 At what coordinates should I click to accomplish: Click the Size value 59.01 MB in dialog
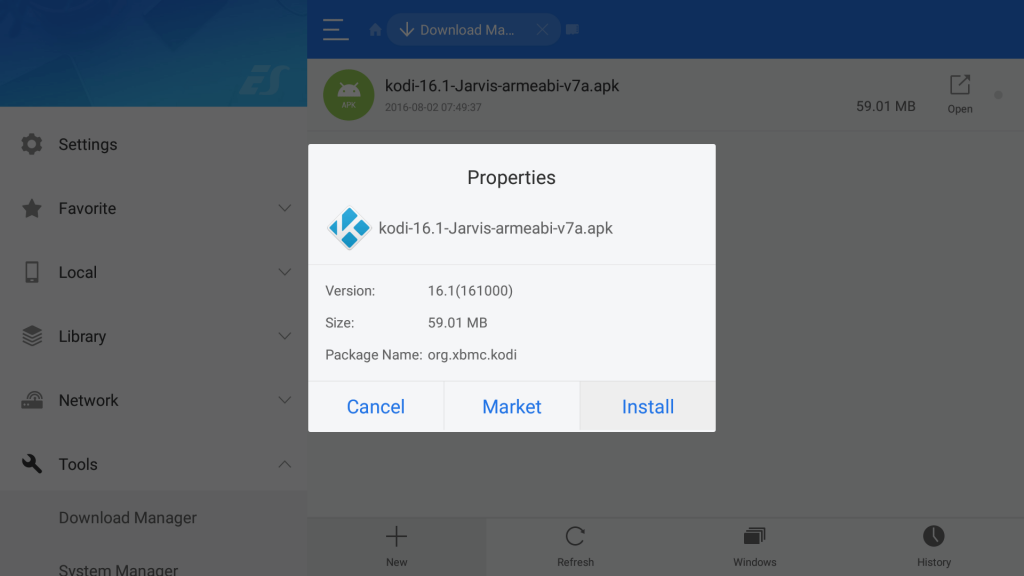click(x=457, y=323)
